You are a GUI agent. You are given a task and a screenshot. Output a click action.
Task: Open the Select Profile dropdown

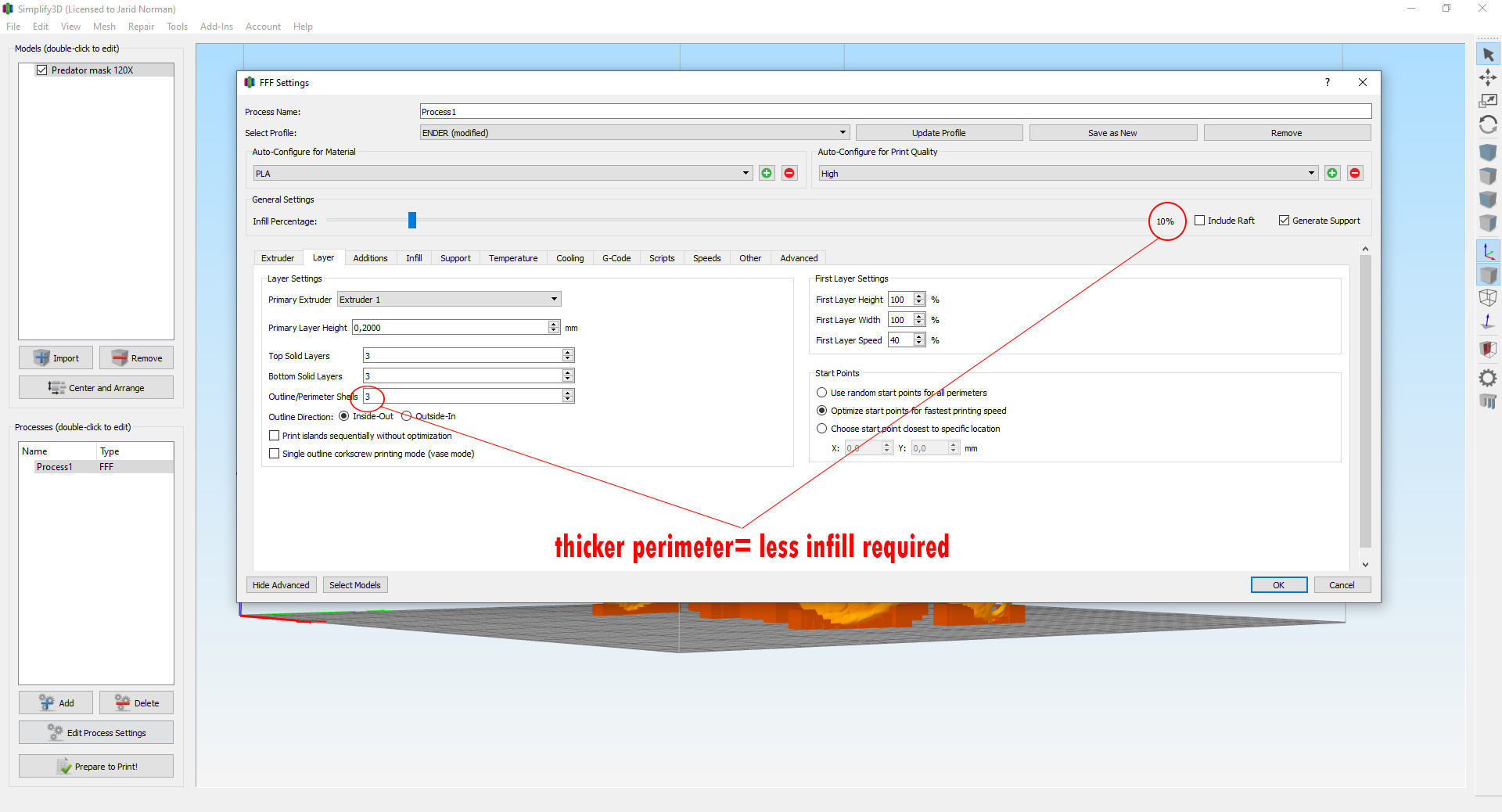point(634,133)
